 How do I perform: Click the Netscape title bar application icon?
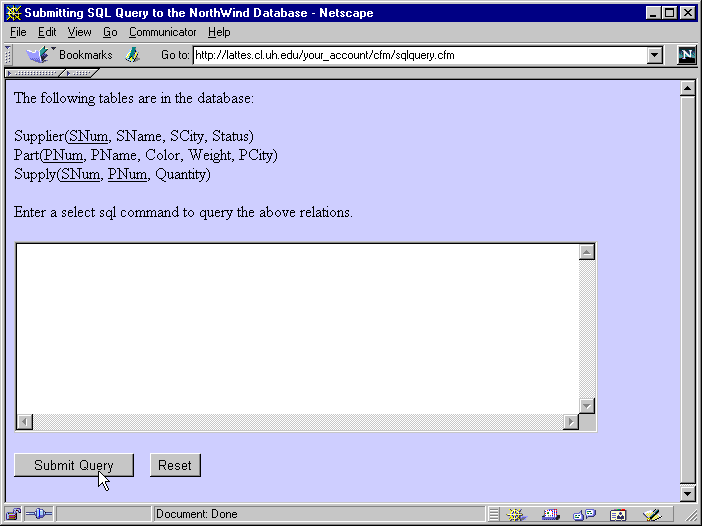[x=14, y=13]
